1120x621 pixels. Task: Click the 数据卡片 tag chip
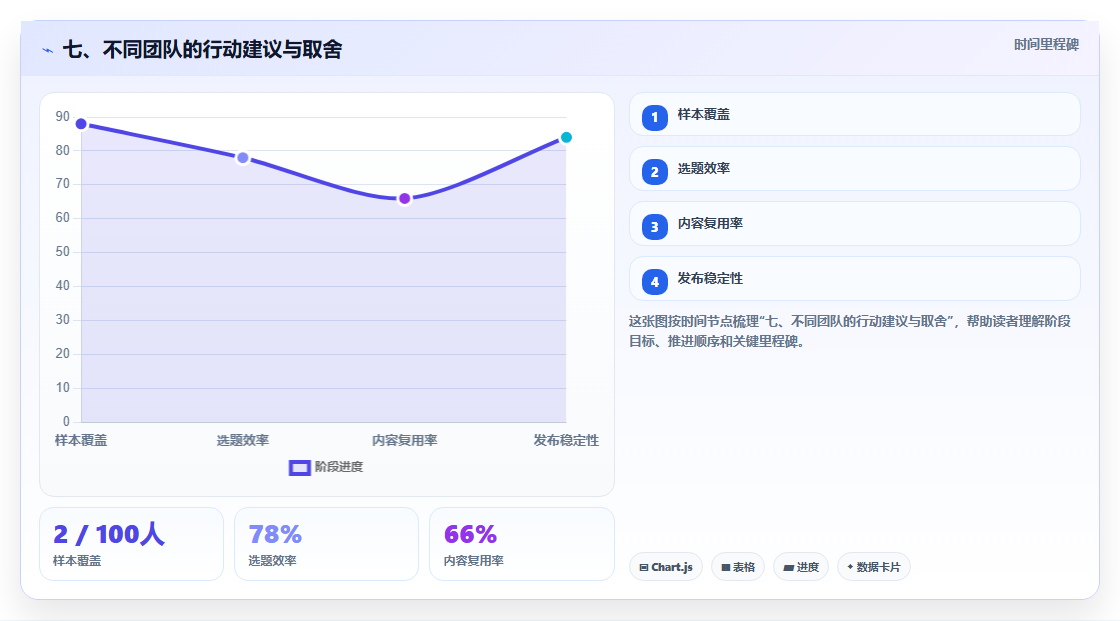coord(874,567)
